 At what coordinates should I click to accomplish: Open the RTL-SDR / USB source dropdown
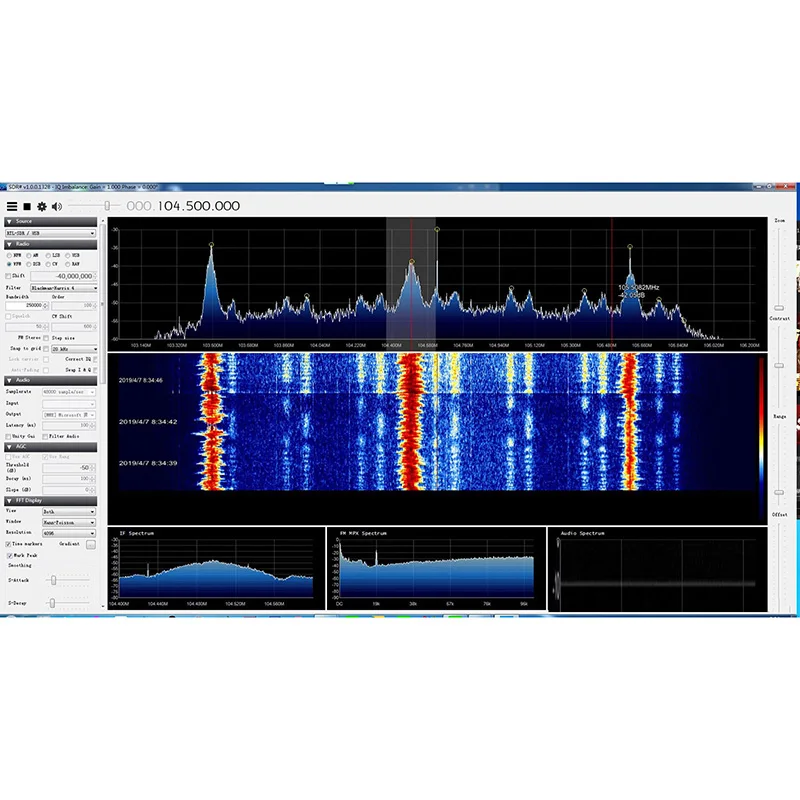51,233
